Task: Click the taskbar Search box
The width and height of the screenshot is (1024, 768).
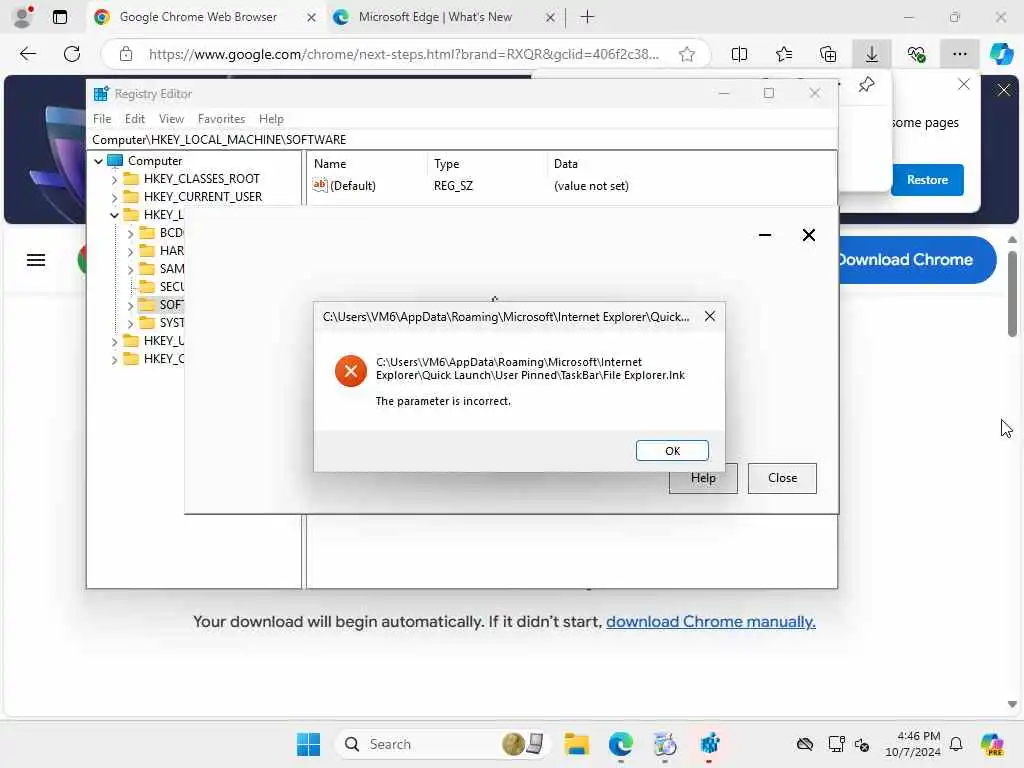Action: pyautogui.click(x=442, y=744)
